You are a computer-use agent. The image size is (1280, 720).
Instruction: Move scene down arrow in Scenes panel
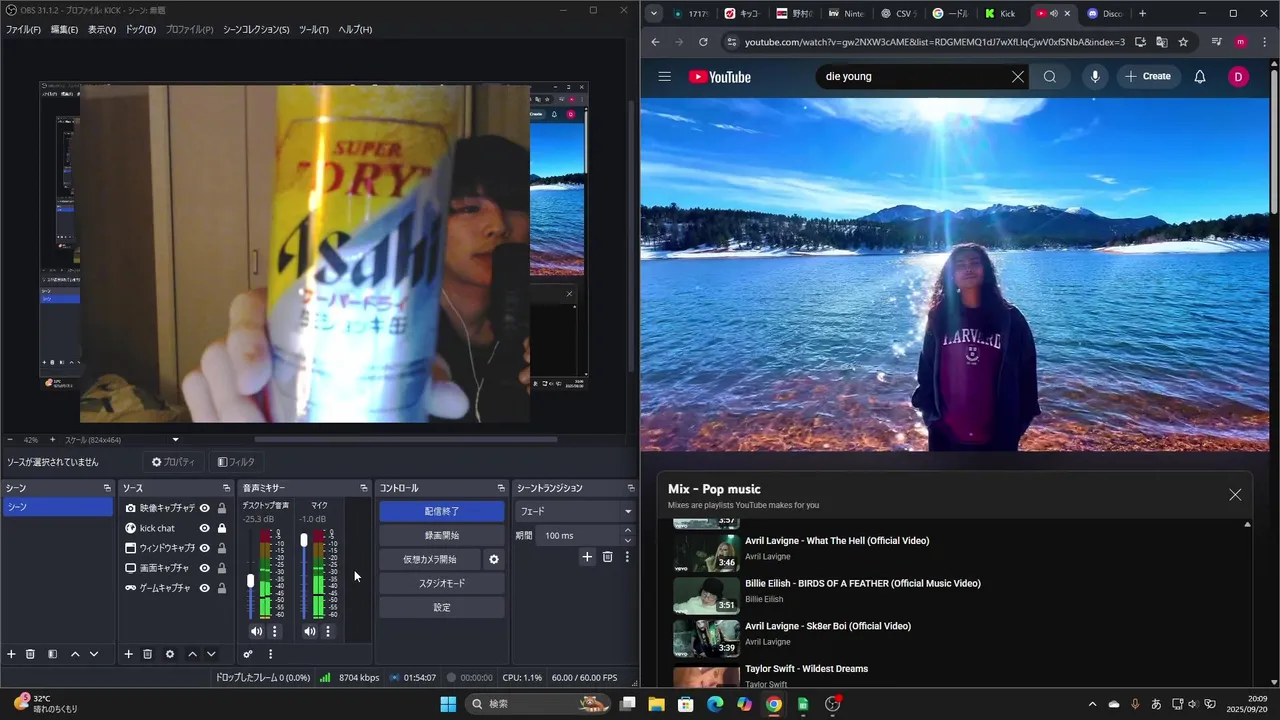pyautogui.click(x=94, y=654)
